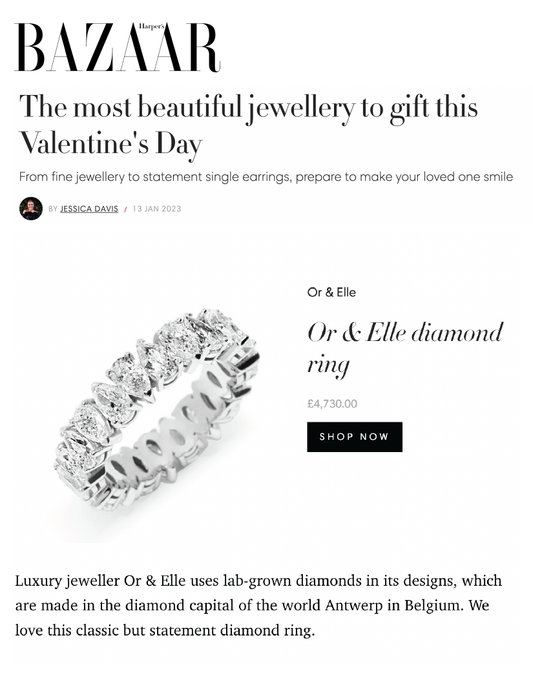This screenshot has height=682, width=533.
Task: Open Jessica Davis author avatar photo
Action: [31, 208]
